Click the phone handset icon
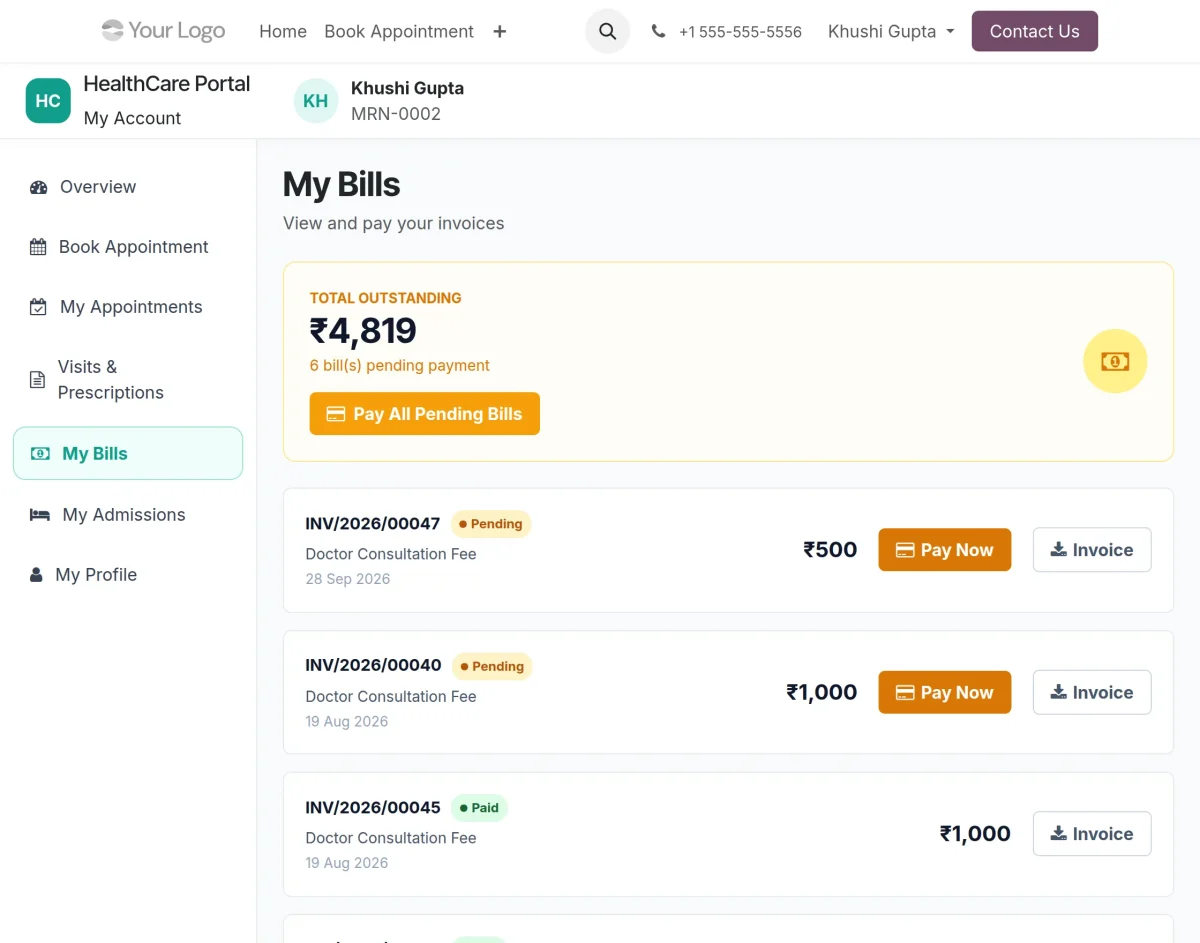The image size is (1200, 943). click(658, 31)
